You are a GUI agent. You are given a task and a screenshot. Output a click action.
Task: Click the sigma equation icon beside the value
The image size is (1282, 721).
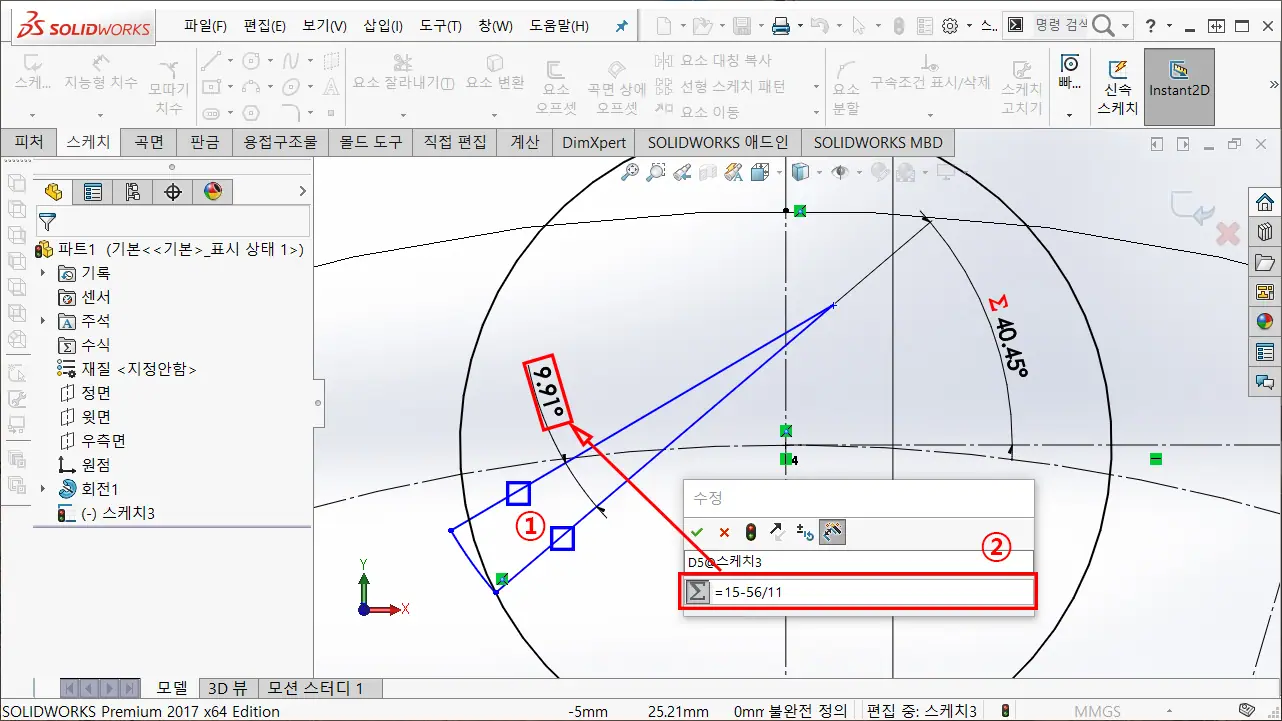click(x=698, y=592)
